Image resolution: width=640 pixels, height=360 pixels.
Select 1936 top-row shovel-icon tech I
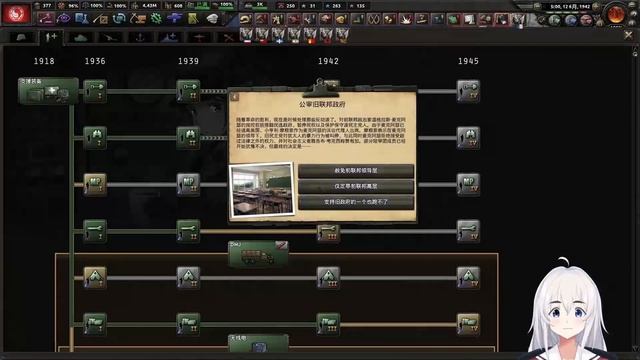click(95, 91)
